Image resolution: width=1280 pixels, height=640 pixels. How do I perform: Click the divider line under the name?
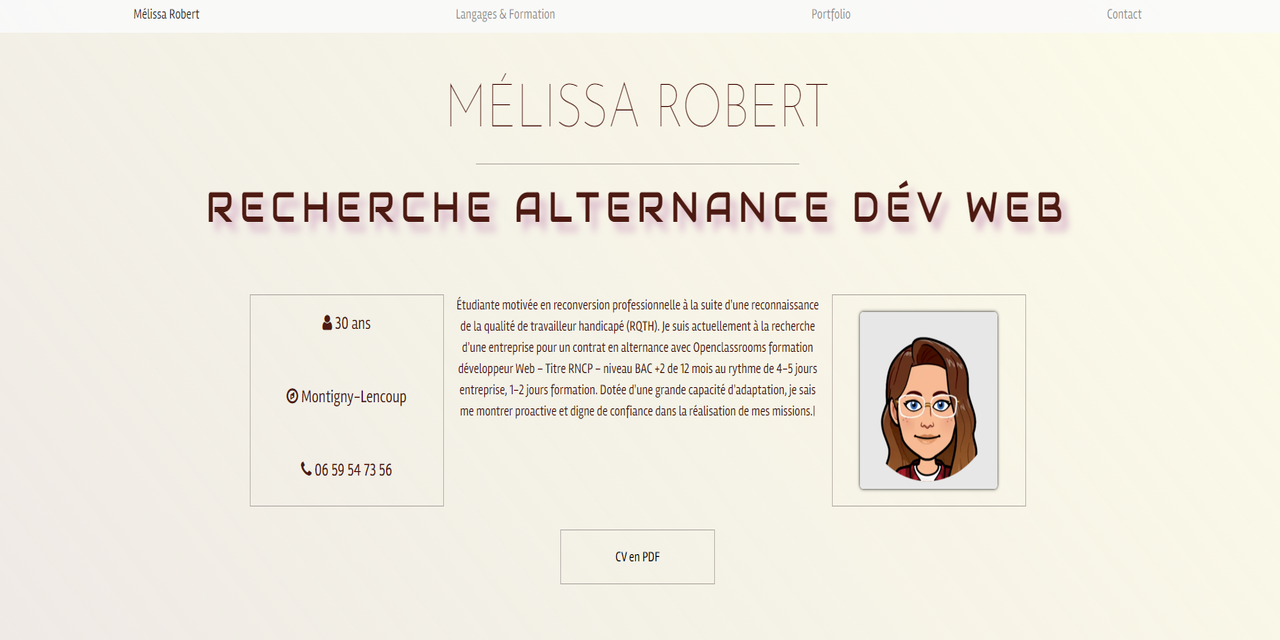click(637, 165)
